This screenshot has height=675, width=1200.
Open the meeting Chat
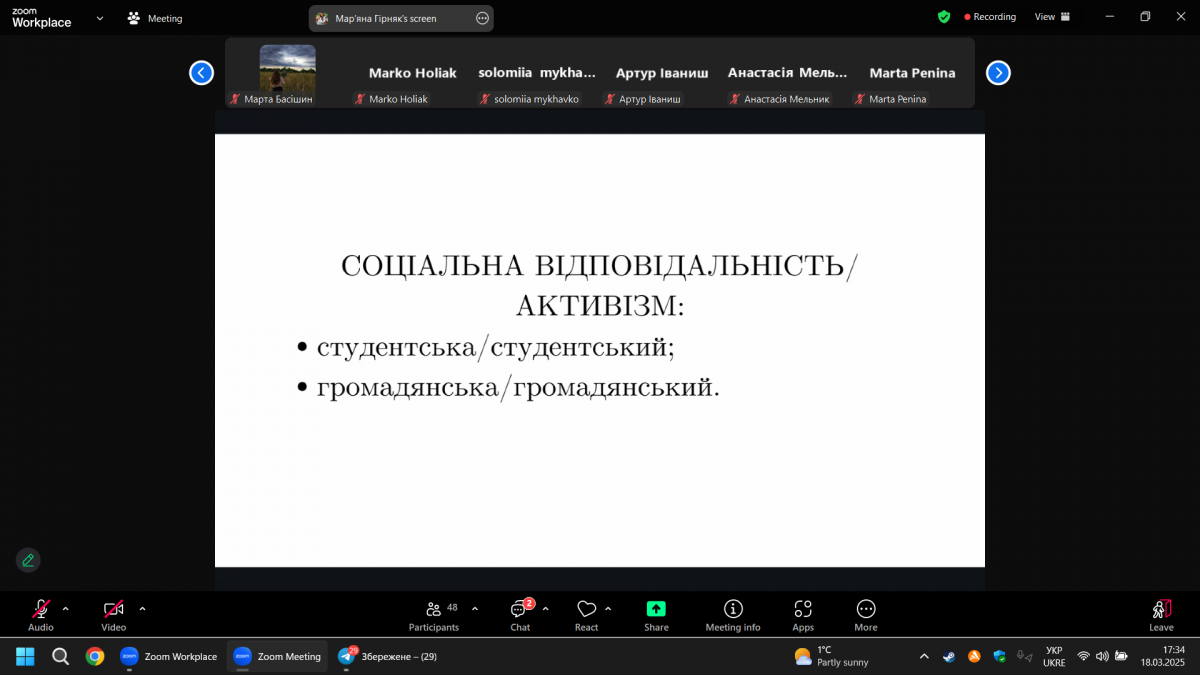[519, 614]
